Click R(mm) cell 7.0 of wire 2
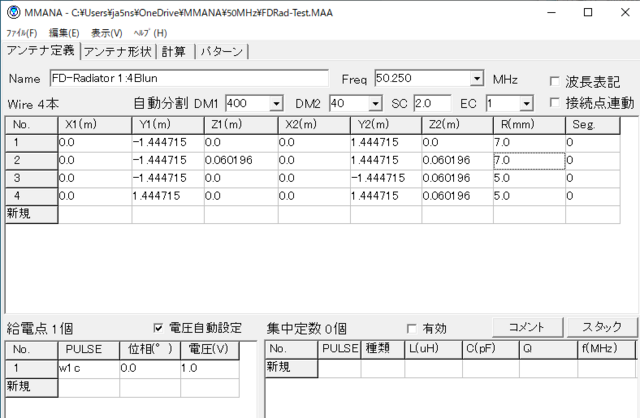 click(529, 160)
